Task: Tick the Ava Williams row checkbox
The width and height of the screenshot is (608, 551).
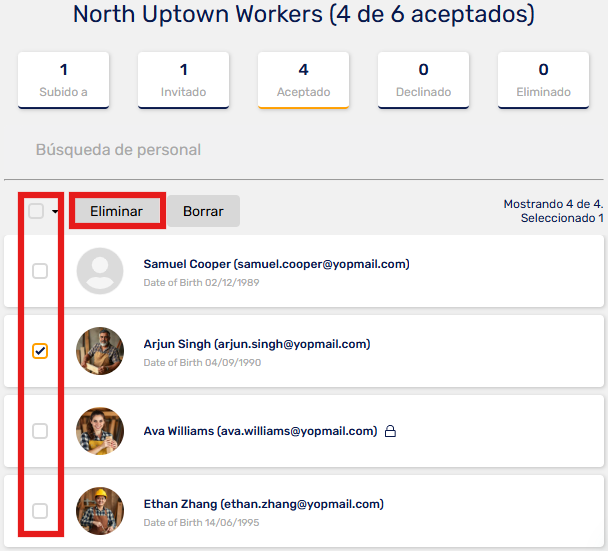Action: pyautogui.click(x=40, y=431)
